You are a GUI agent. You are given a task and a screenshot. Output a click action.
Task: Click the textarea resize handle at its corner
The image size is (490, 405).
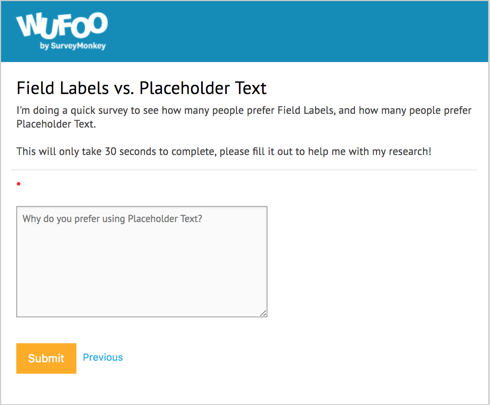click(263, 313)
